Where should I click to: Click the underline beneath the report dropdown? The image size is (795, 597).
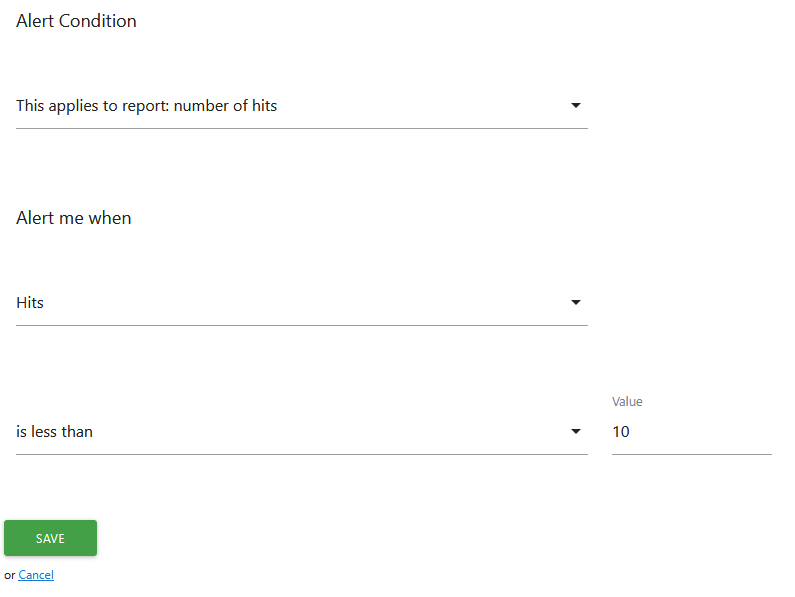click(x=300, y=128)
